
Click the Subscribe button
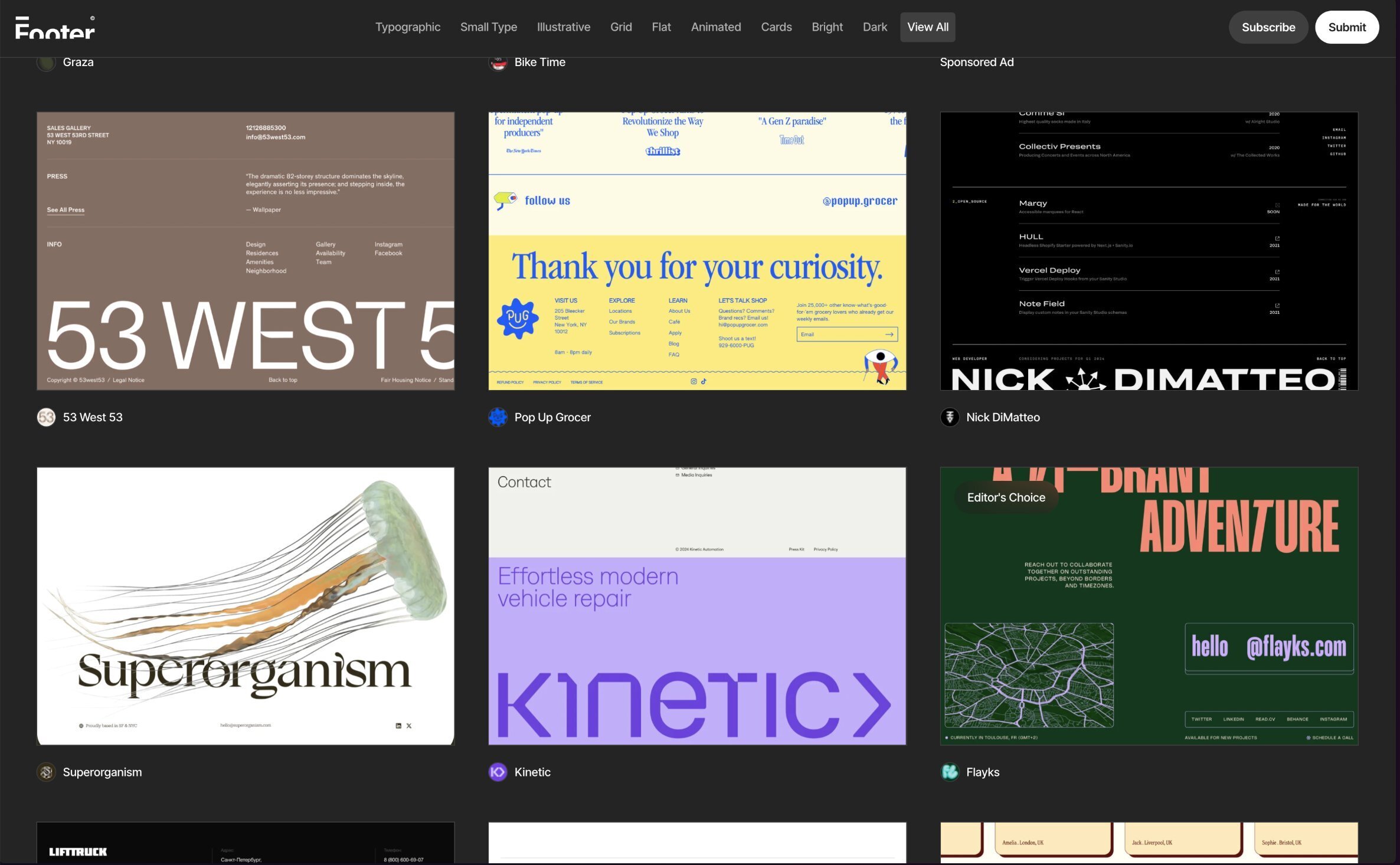coord(1268,27)
